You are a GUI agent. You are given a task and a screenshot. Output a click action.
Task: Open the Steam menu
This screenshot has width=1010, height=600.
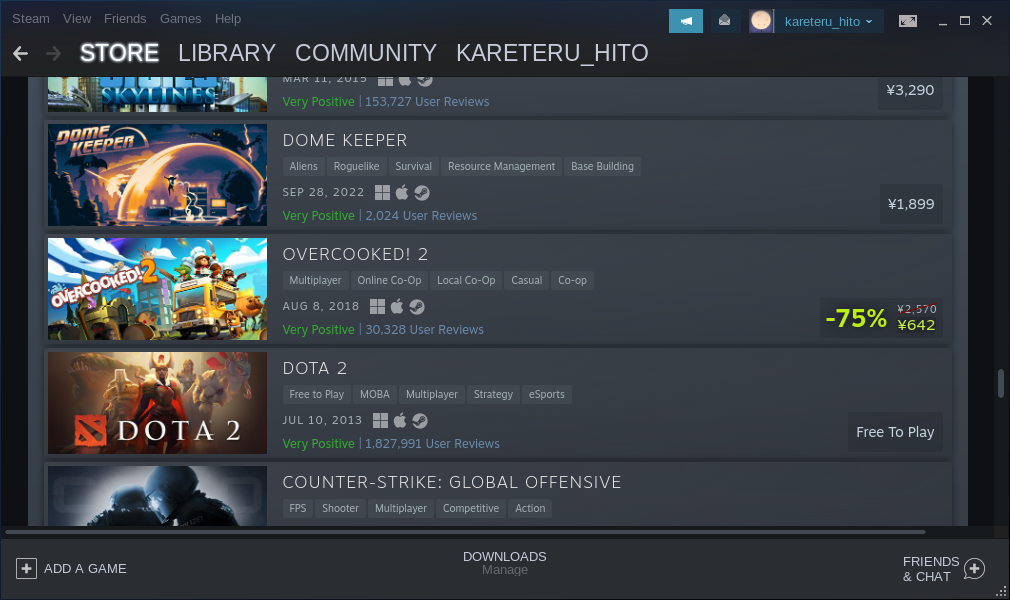pos(31,19)
